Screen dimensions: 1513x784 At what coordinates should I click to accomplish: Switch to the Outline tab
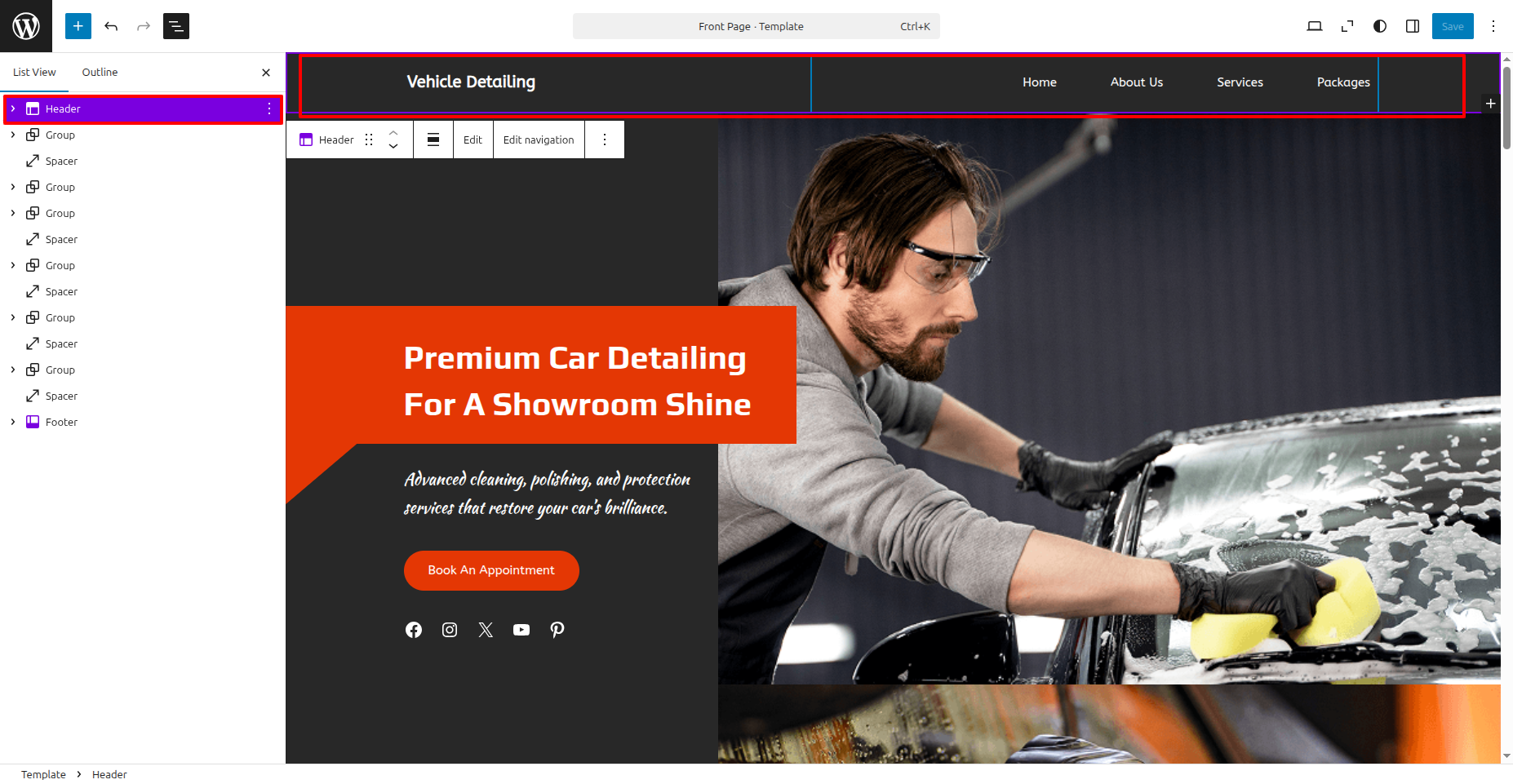coord(100,73)
